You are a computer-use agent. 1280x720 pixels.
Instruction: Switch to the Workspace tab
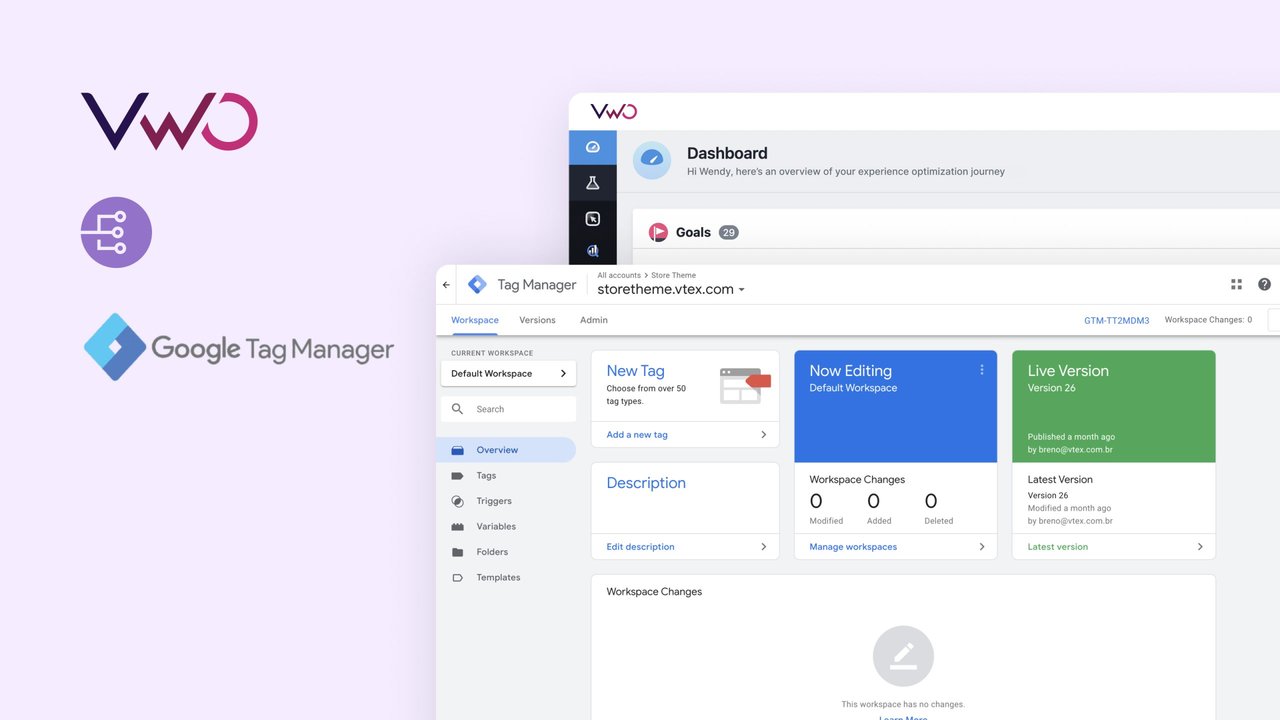tap(475, 320)
